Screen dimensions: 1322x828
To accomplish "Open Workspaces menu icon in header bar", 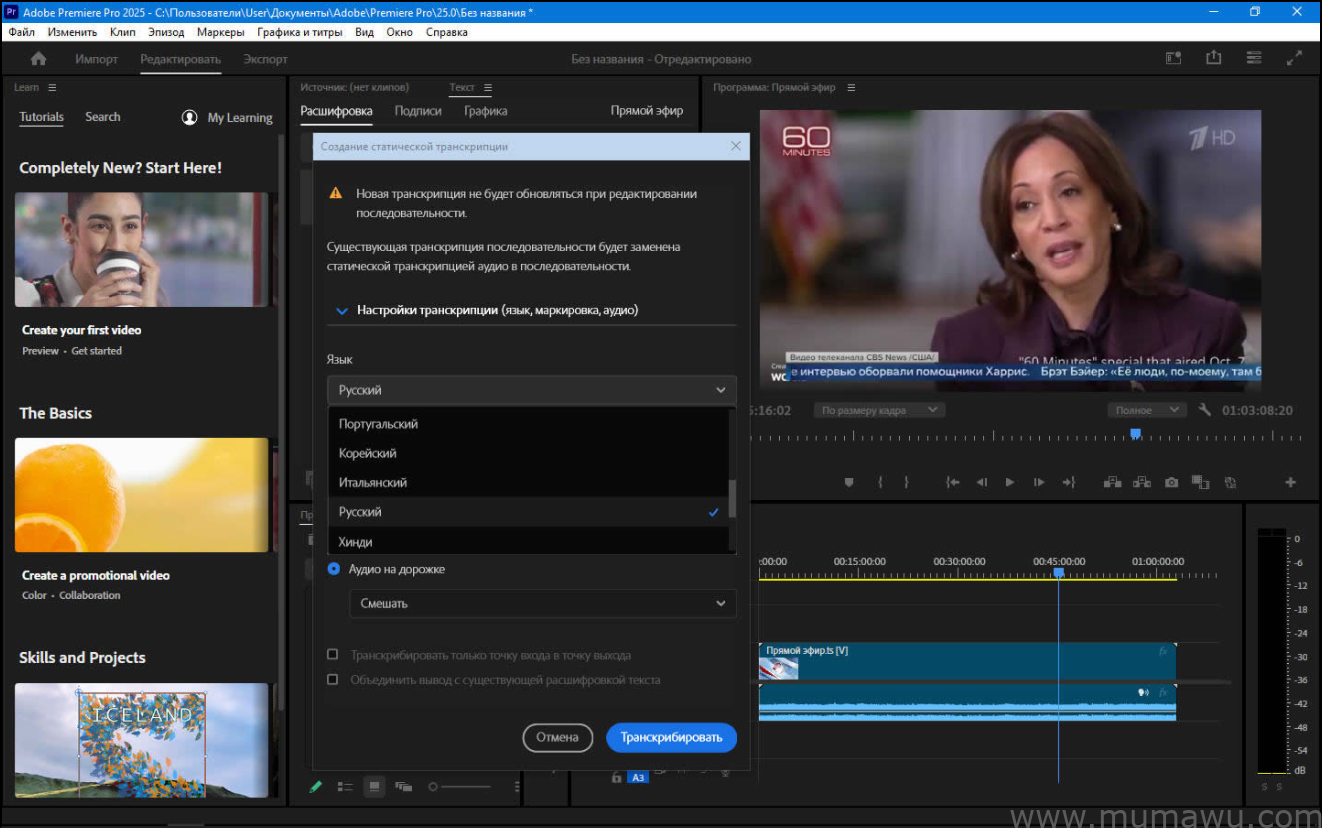I will 1253,58.
